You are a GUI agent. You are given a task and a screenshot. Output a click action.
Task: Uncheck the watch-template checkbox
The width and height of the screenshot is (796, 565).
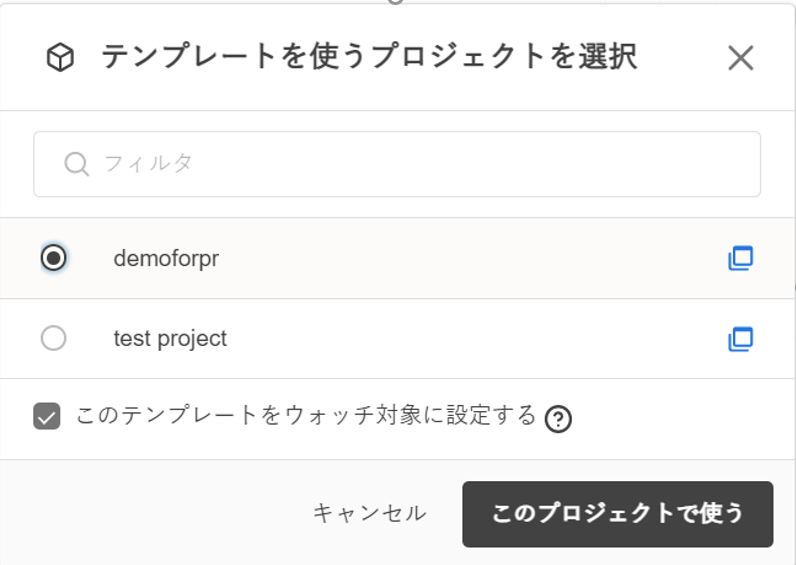pyautogui.click(x=47, y=416)
